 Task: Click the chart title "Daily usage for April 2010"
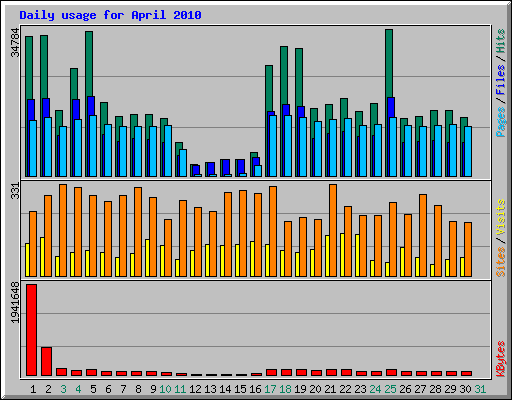point(110,15)
